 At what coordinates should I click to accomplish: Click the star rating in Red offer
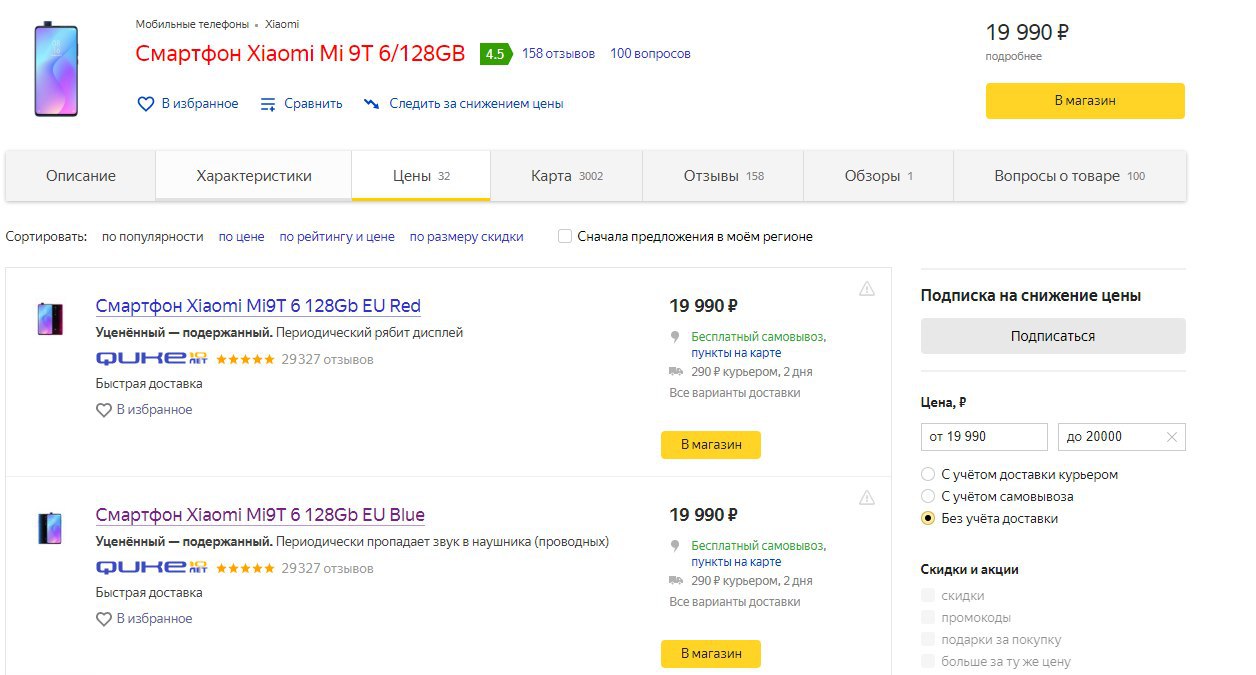(x=245, y=359)
